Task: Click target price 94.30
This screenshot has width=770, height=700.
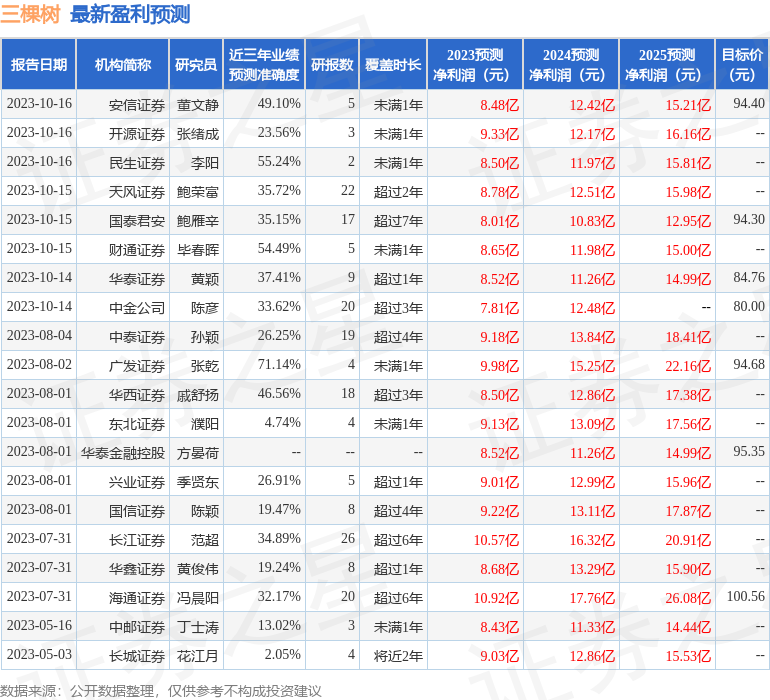Action: click(x=749, y=219)
